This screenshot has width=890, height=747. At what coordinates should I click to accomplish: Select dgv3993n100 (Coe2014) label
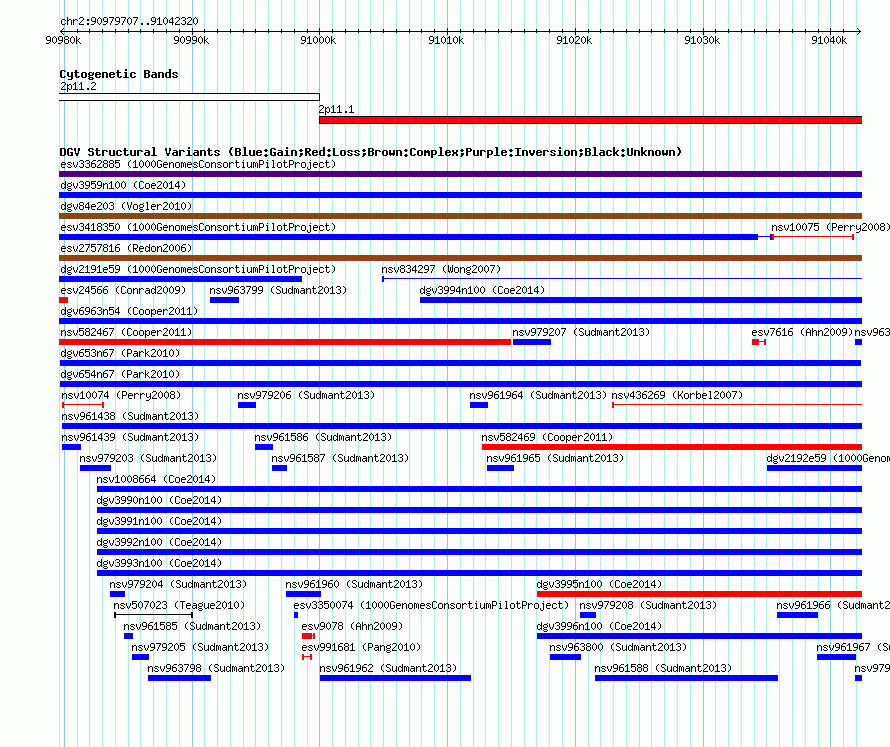tap(159, 563)
